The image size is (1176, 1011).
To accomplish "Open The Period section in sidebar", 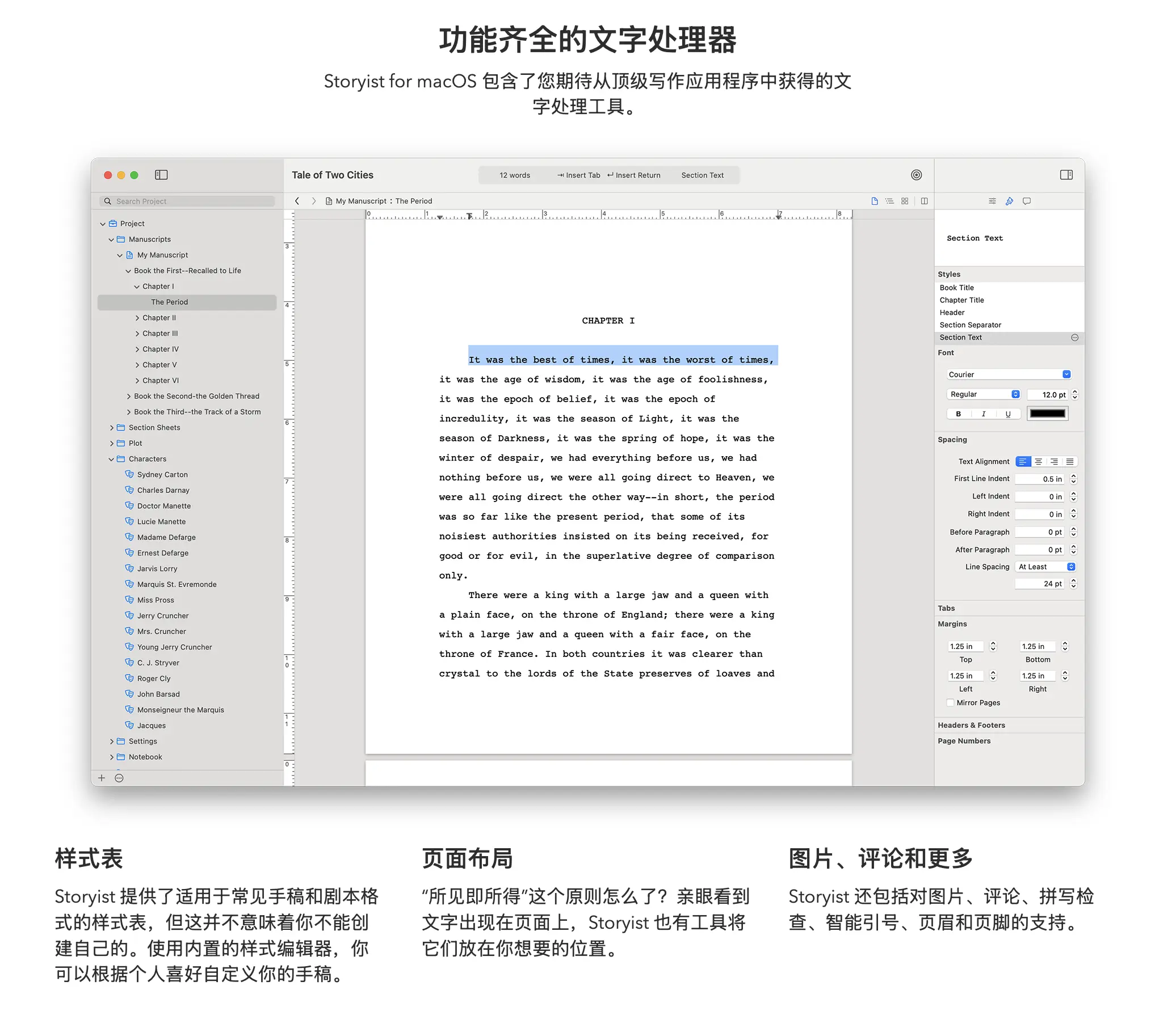I will coord(187,302).
